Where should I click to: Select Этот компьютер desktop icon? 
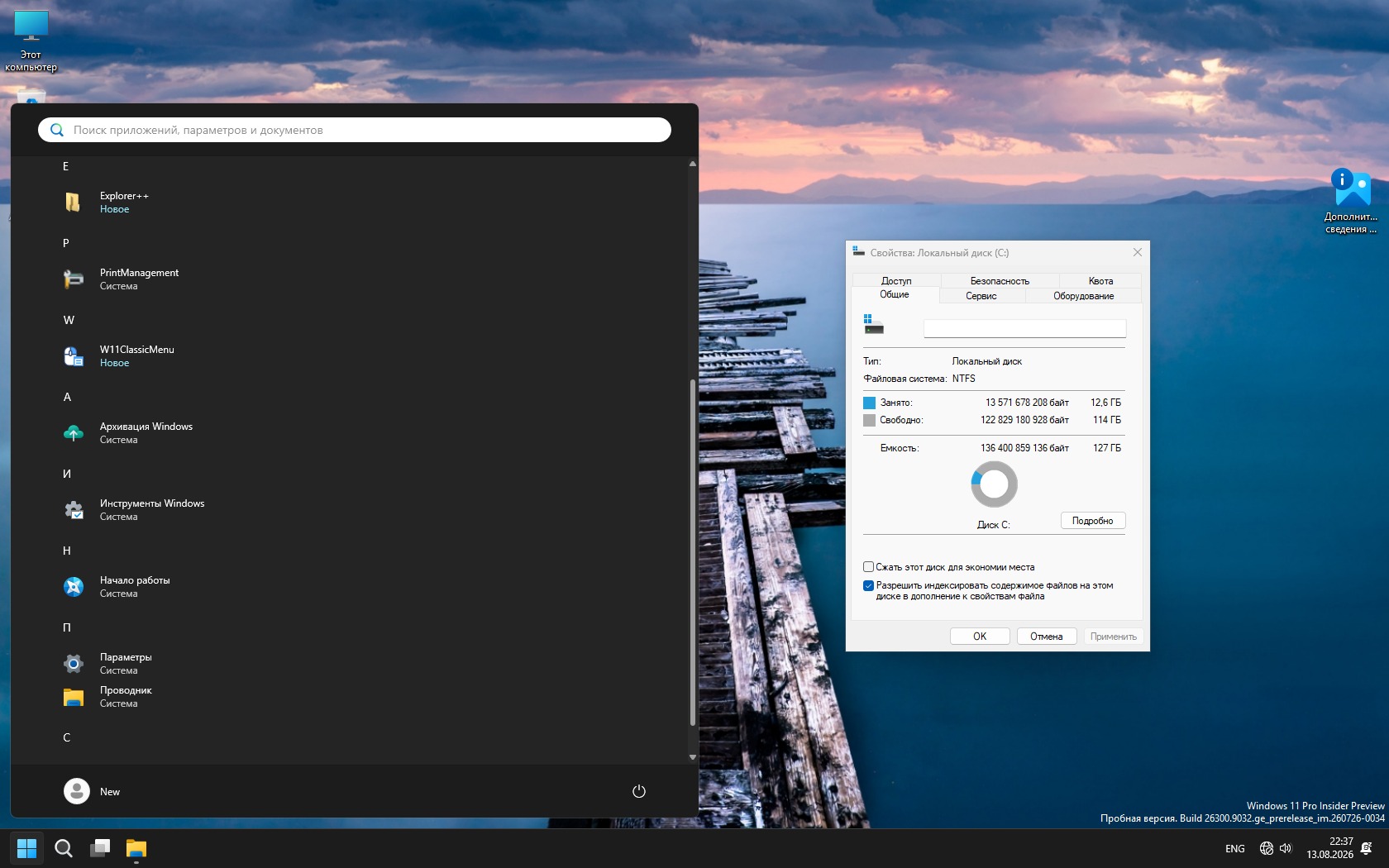(x=31, y=41)
